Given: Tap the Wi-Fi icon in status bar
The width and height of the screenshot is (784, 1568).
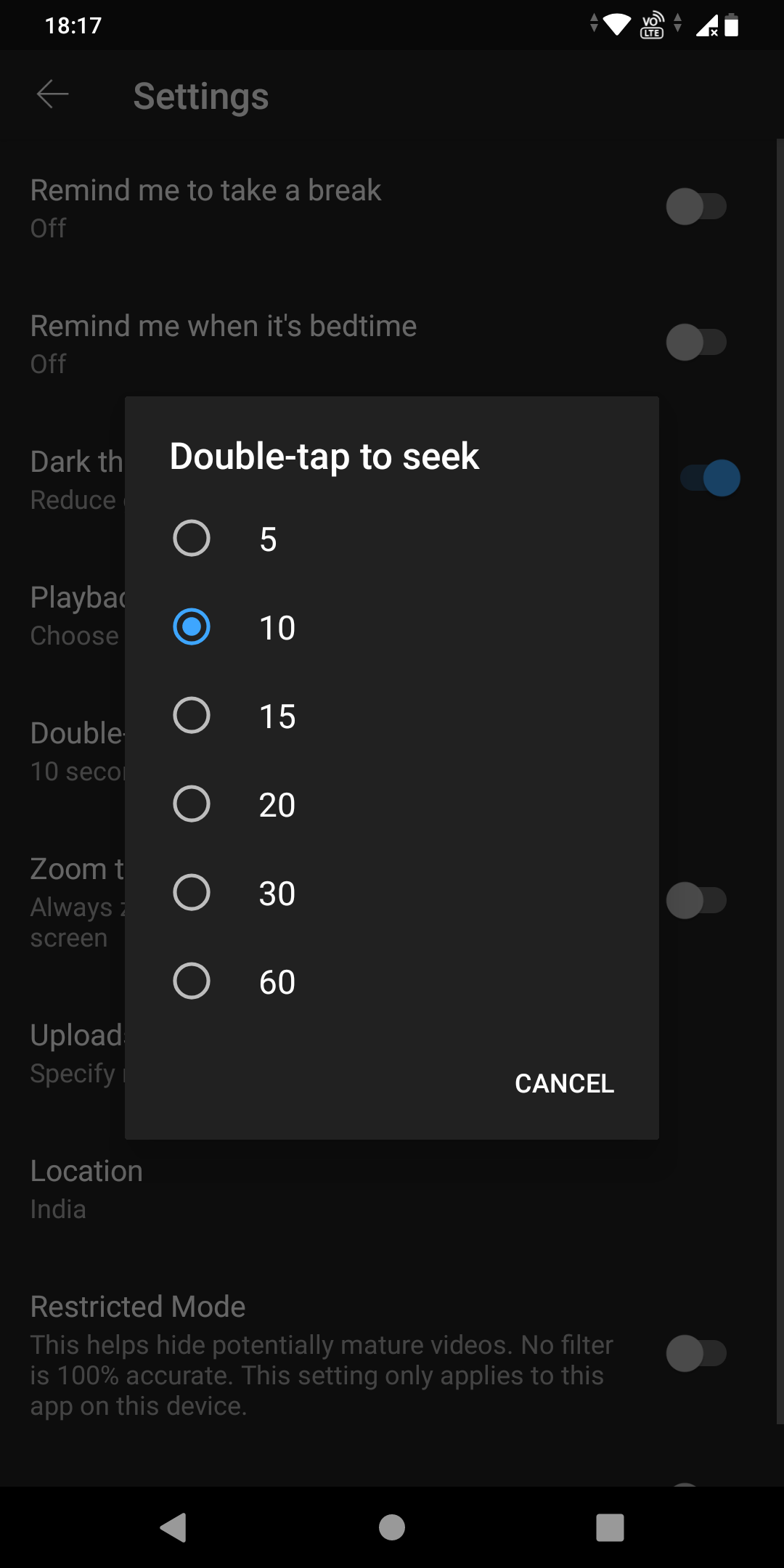Looking at the screenshot, I should click(616, 25).
